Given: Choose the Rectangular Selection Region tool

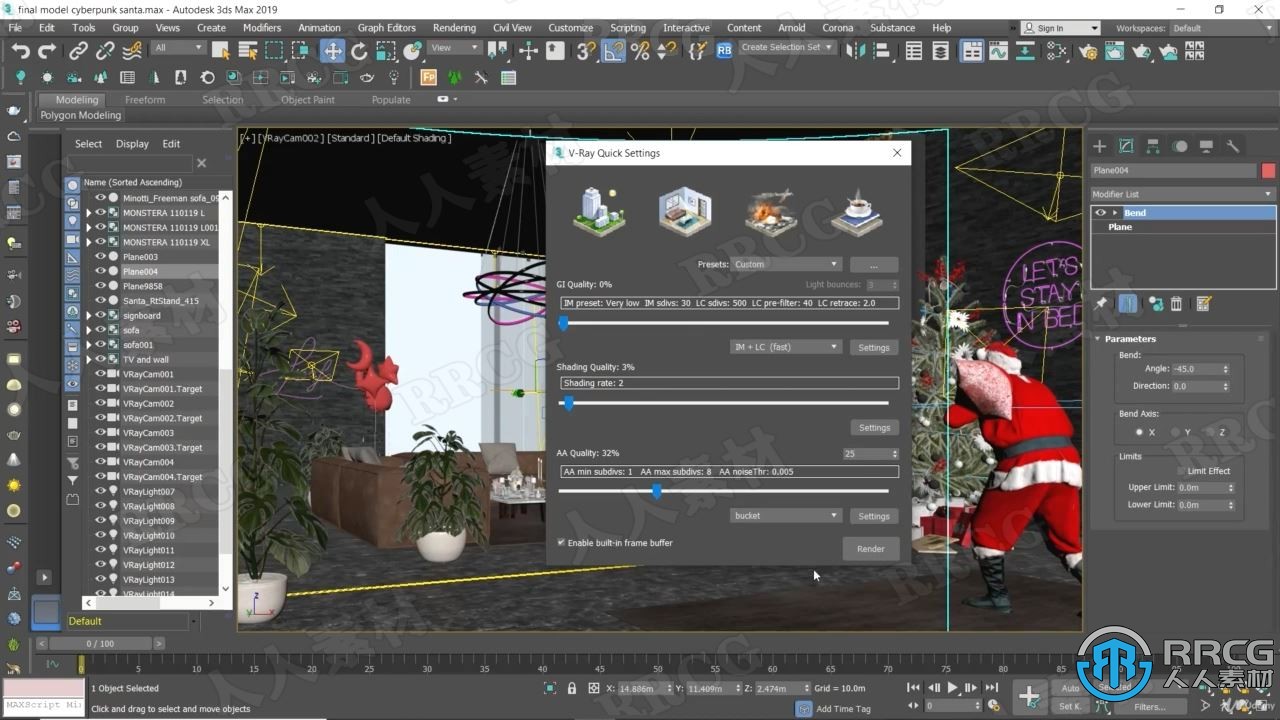Looking at the screenshot, I should (273, 51).
